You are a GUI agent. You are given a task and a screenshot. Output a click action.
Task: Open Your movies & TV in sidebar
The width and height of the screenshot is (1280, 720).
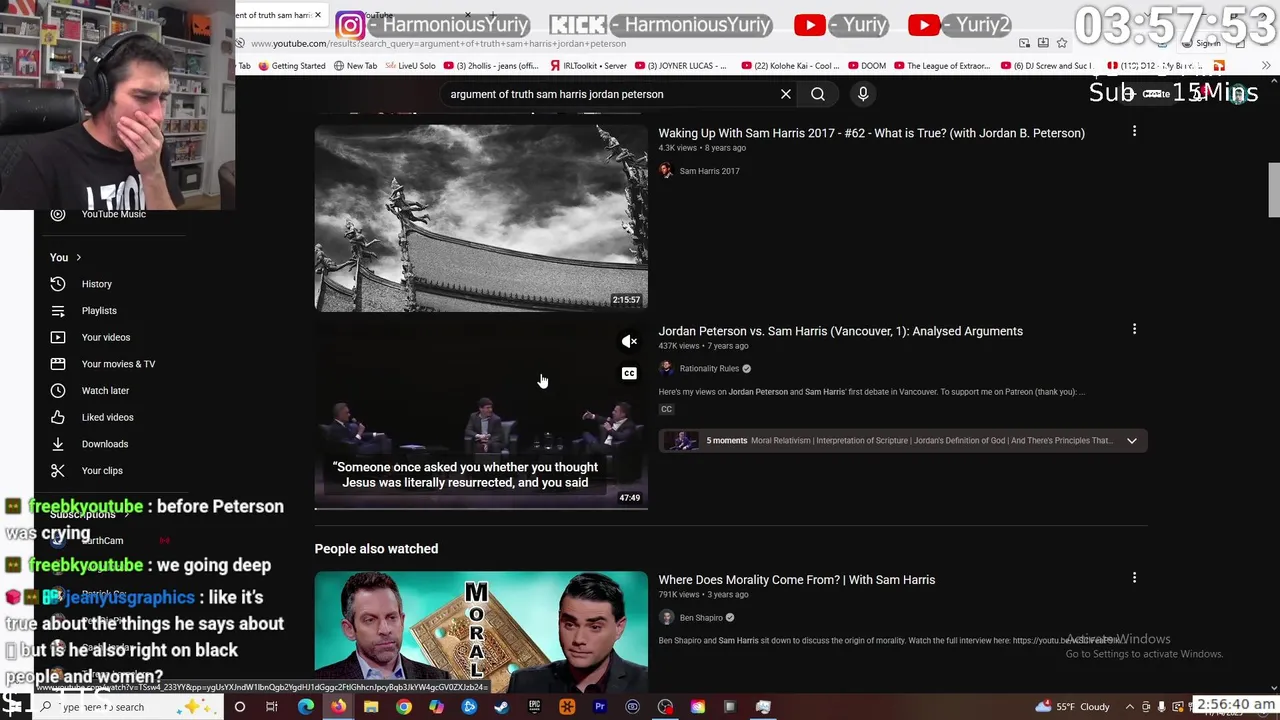point(118,364)
